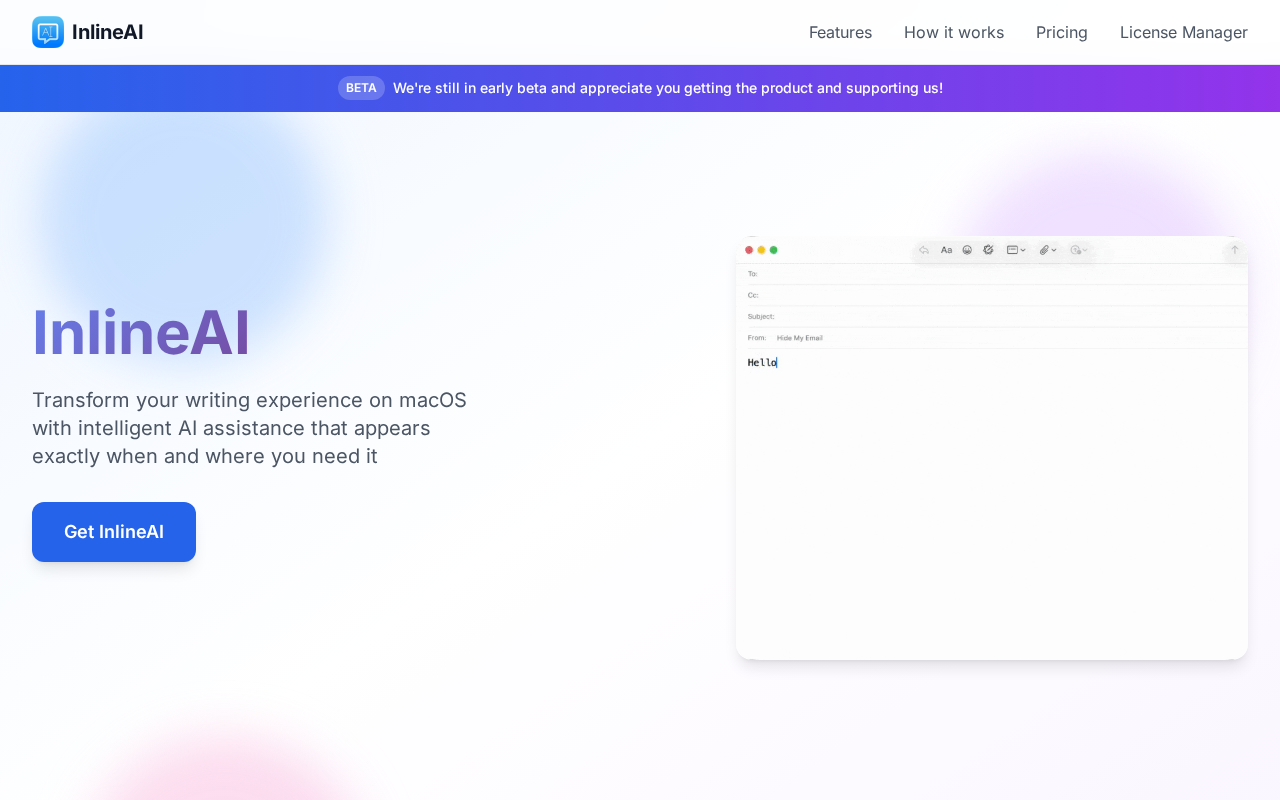Click the InlineAI logo icon
The height and width of the screenshot is (800, 1280).
point(48,32)
